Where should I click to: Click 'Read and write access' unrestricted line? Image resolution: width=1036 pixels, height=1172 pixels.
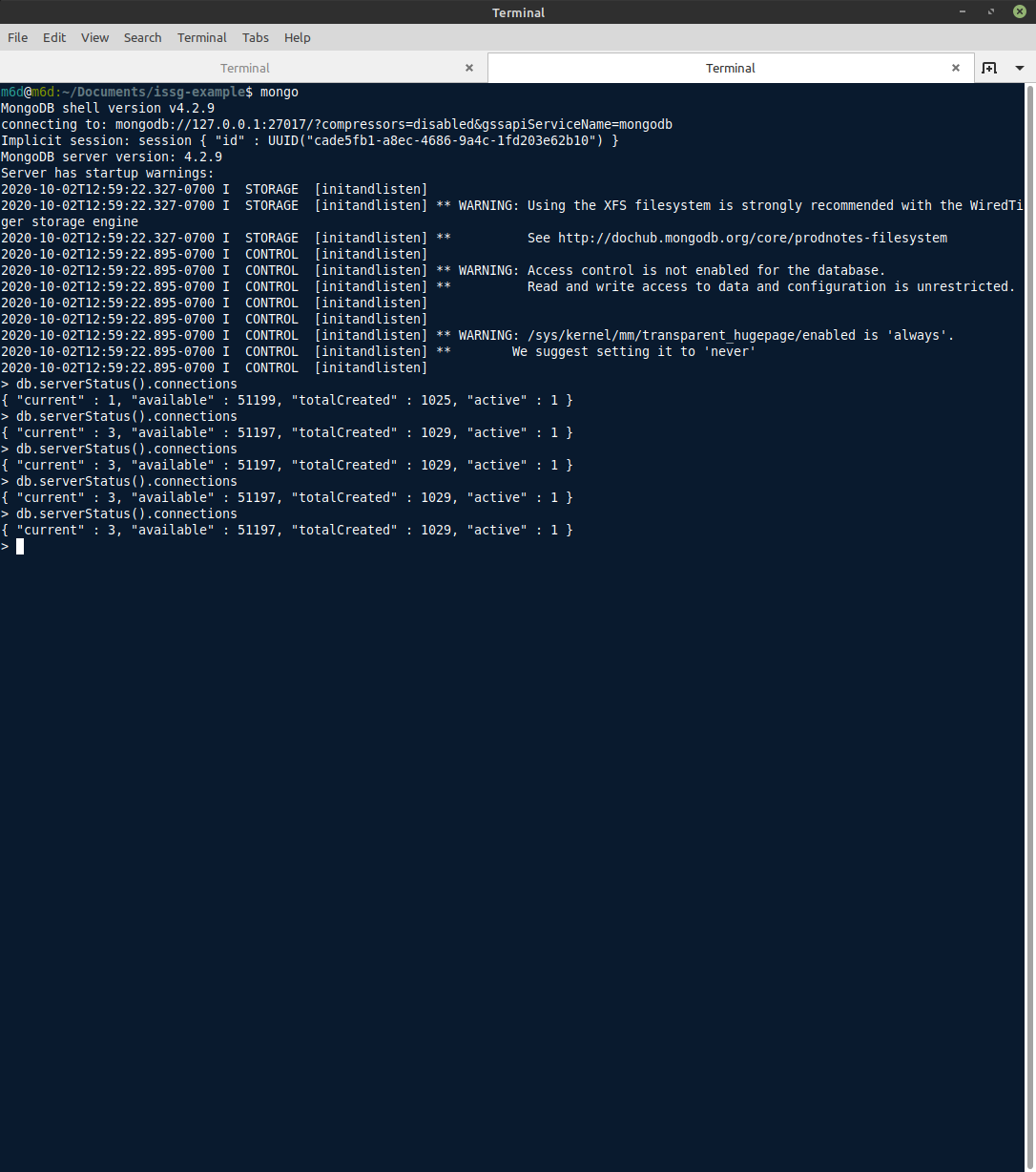click(x=771, y=286)
